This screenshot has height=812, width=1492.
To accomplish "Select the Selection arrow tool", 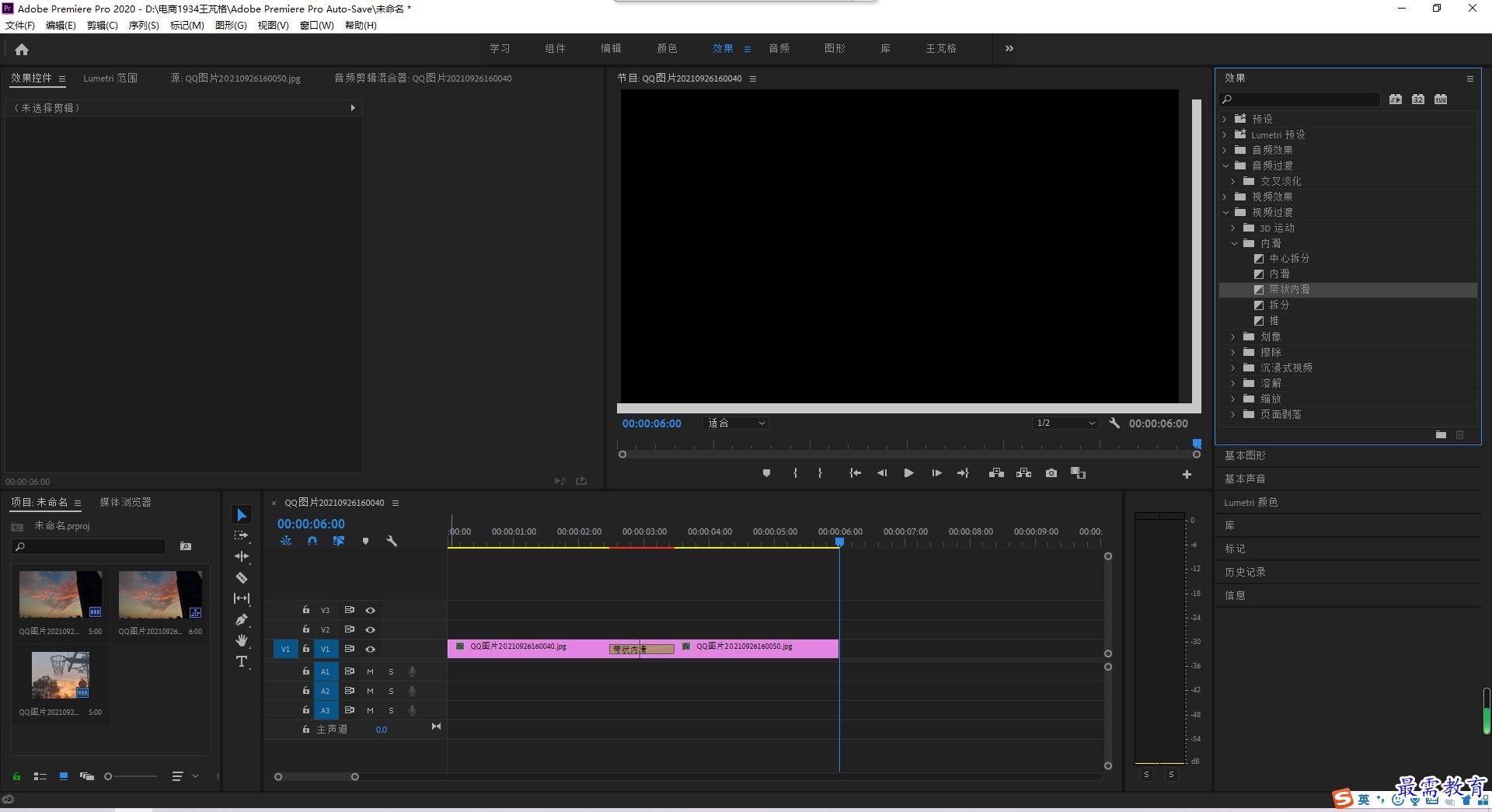I will click(x=242, y=515).
